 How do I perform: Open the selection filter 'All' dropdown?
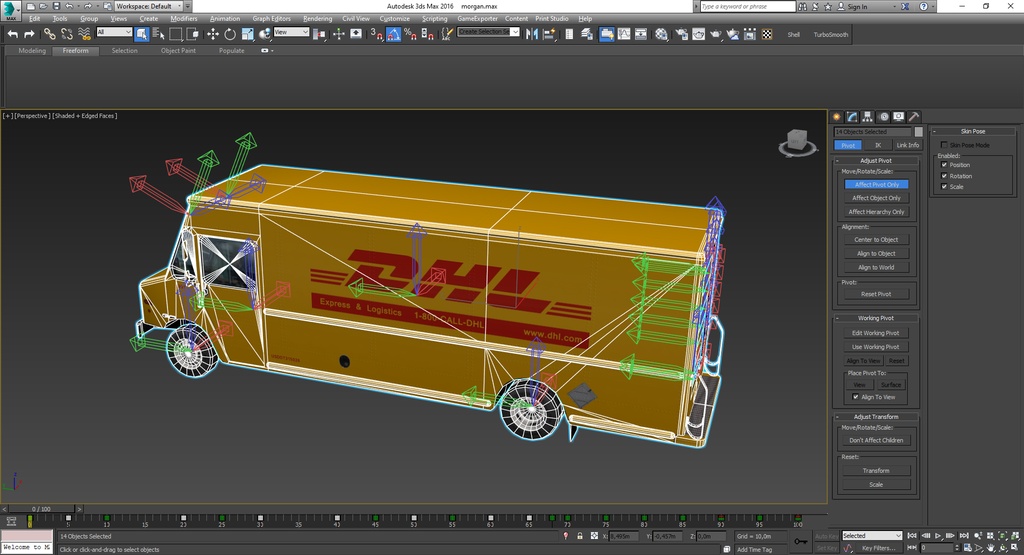coord(114,32)
